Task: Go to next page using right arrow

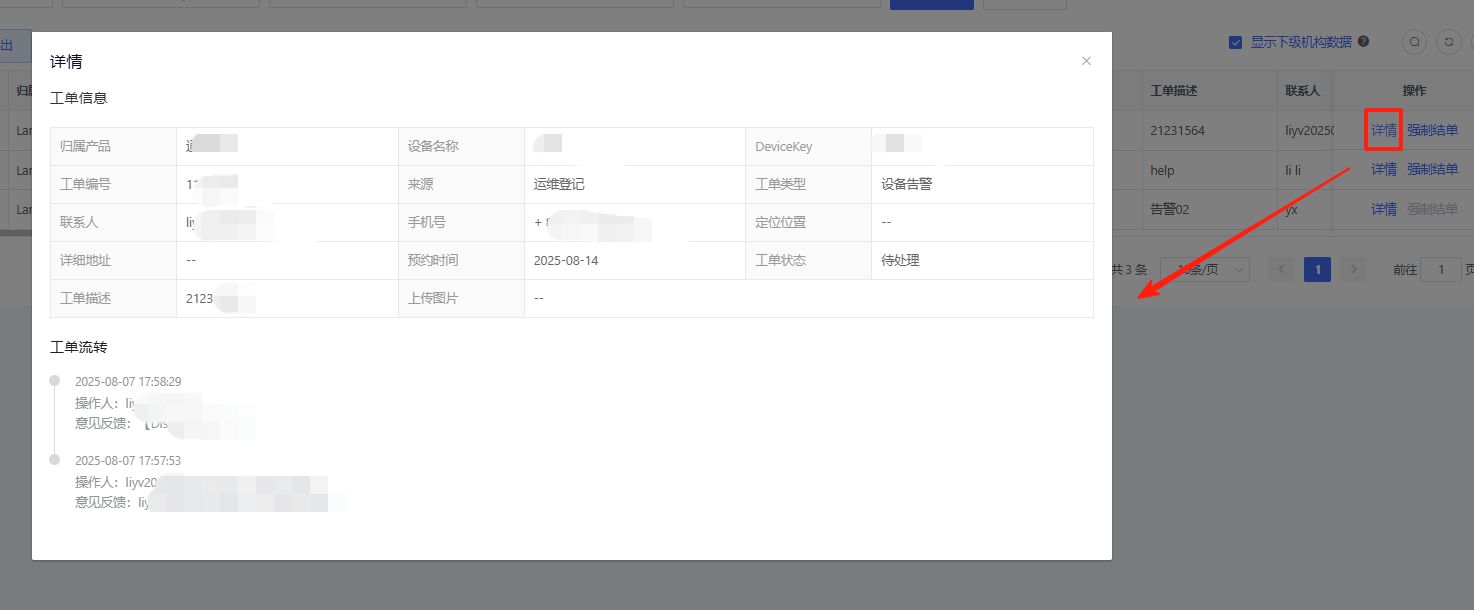Action: click(x=1353, y=269)
